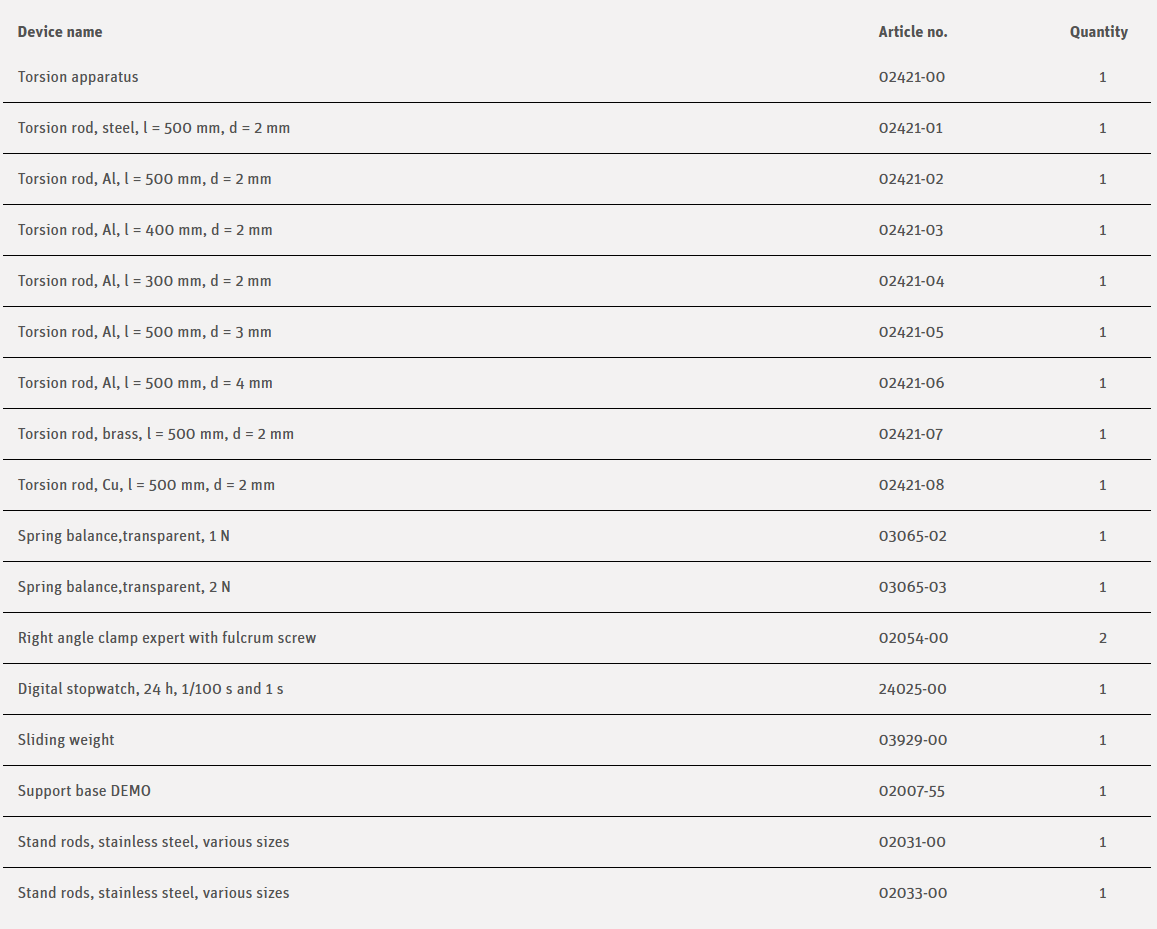Click article number 03065-03
1157x929 pixels.
click(x=912, y=587)
